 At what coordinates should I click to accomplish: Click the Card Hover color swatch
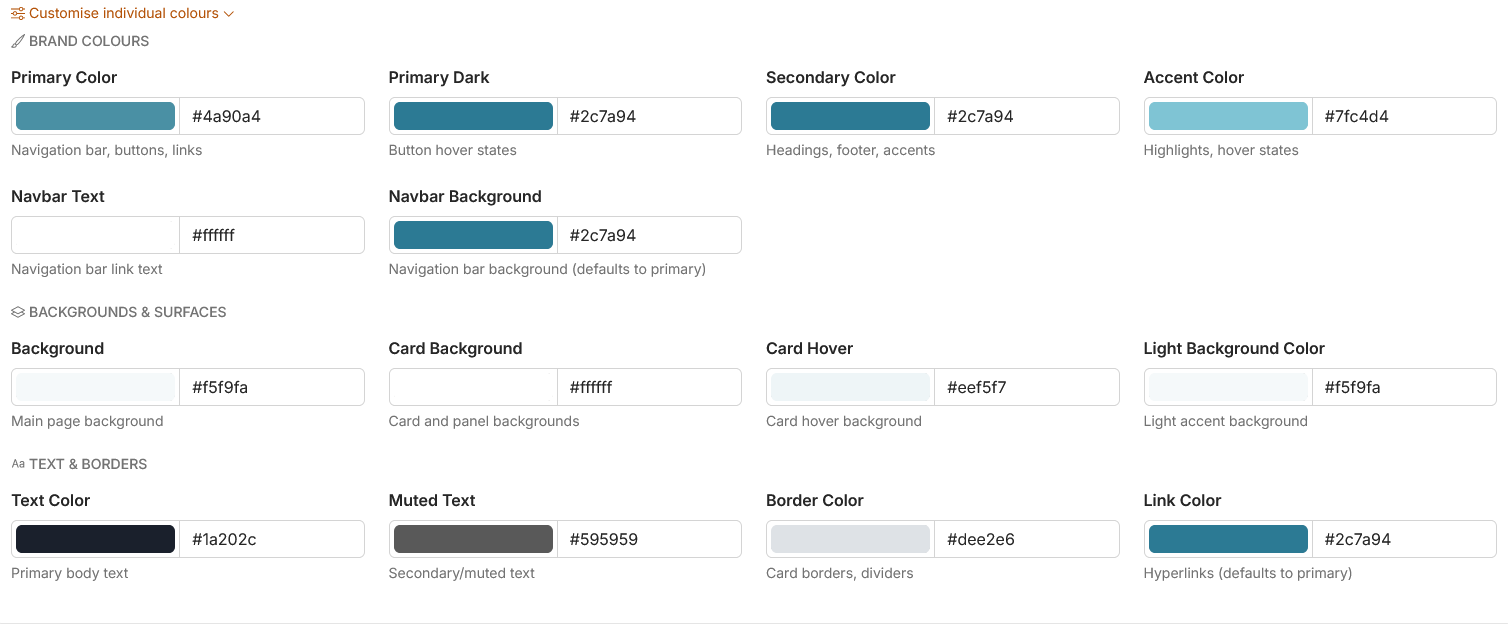(x=849, y=387)
